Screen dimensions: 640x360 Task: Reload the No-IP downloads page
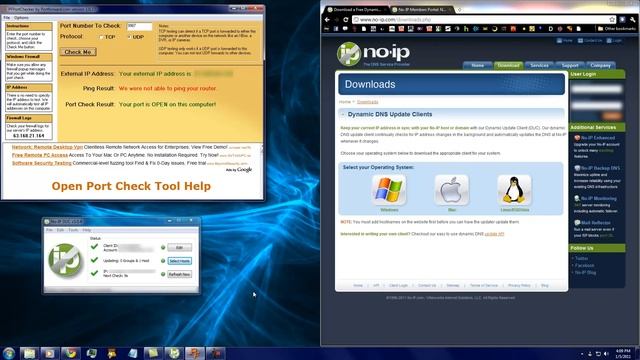coord(346,20)
